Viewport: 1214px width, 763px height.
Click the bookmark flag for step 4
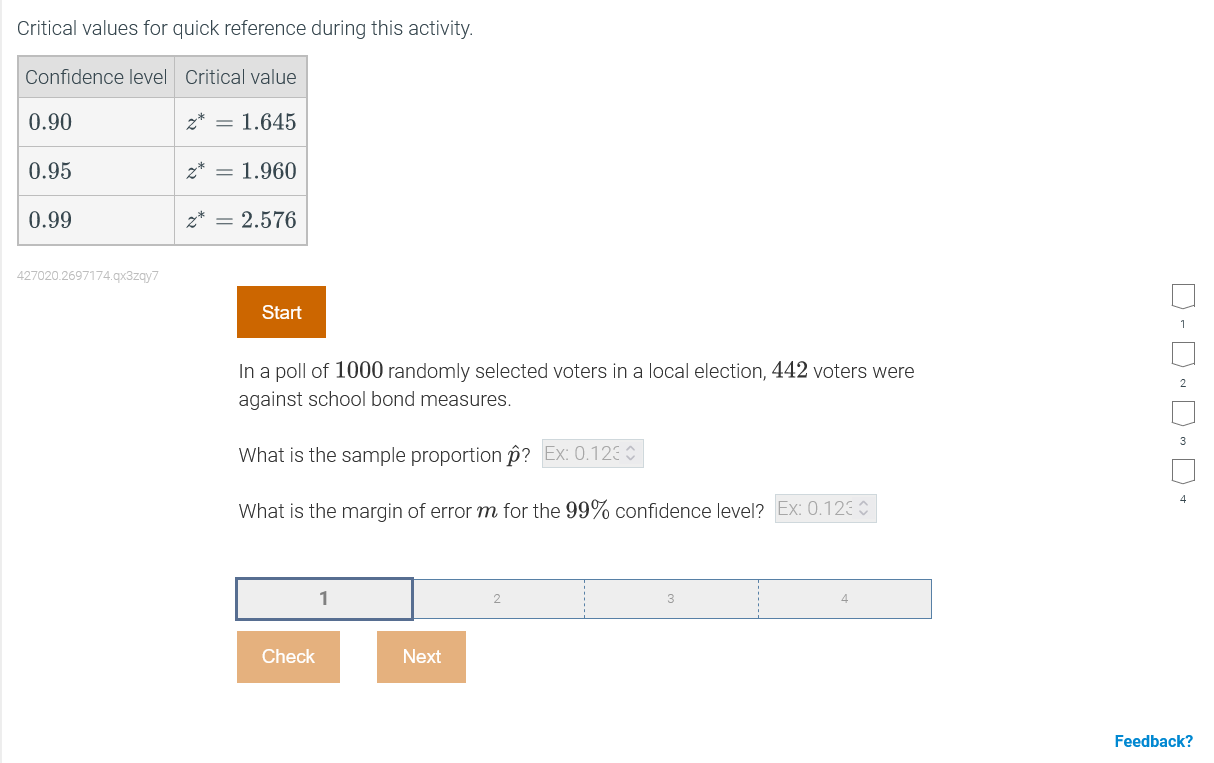point(1182,471)
